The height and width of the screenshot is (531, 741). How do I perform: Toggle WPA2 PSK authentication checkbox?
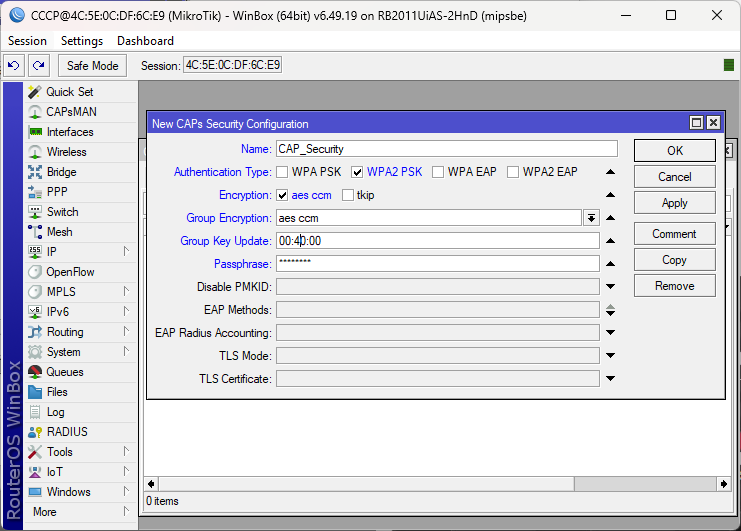click(357, 172)
